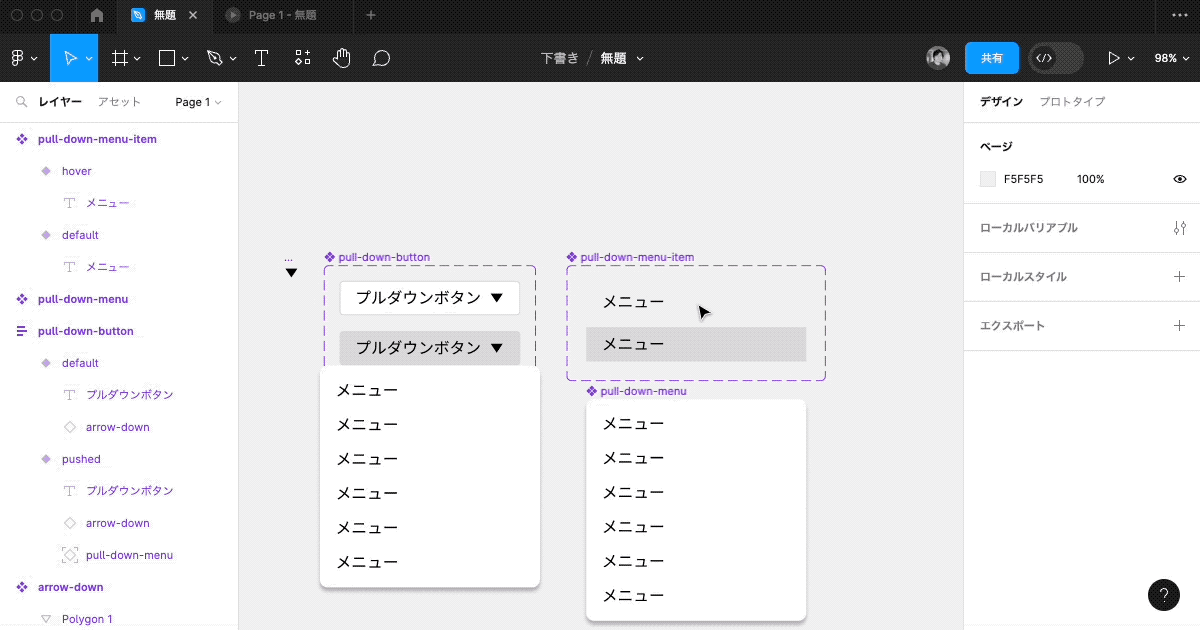Image resolution: width=1200 pixels, height=630 pixels.
Task: Select the hover variant layer
Action: [76, 170]
